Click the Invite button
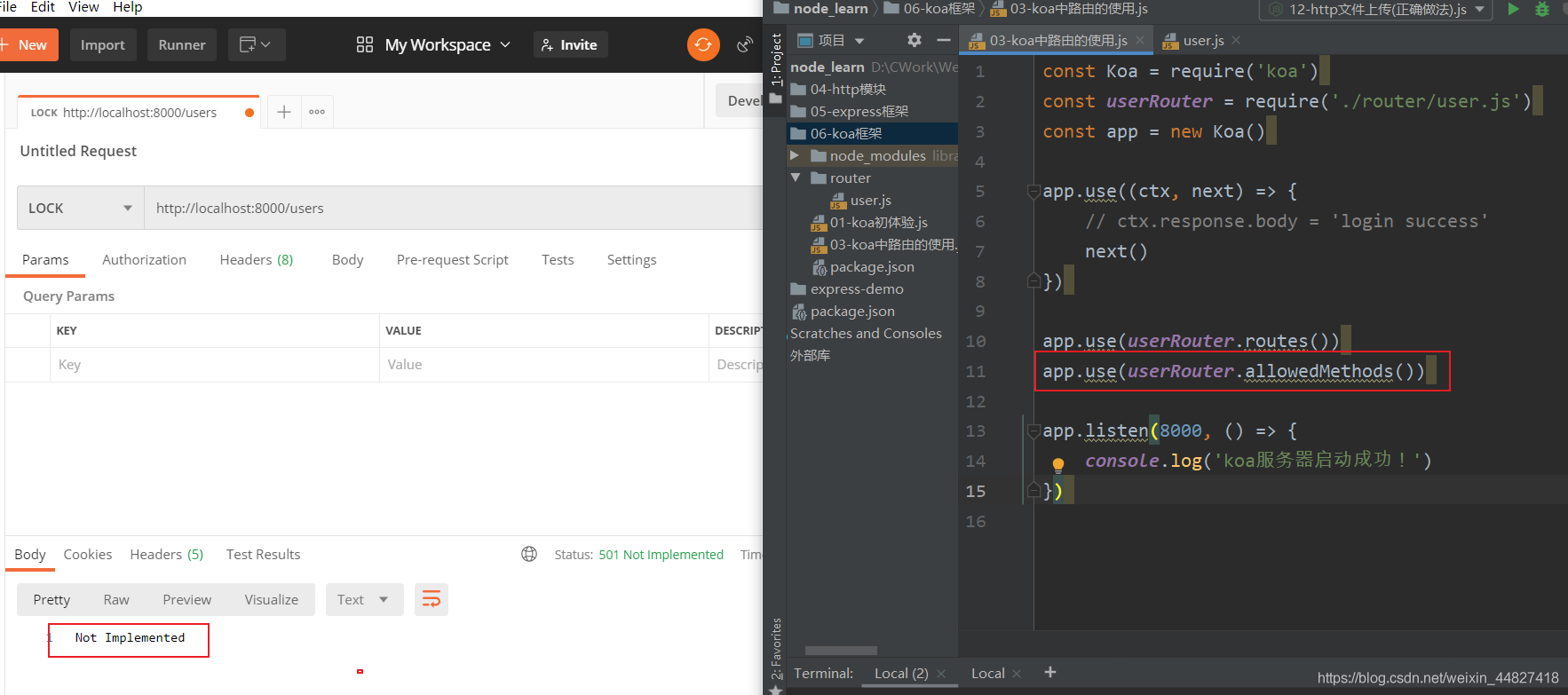Screen dimensions: 1568x695 pyautogui.click(x=570, y=44)
